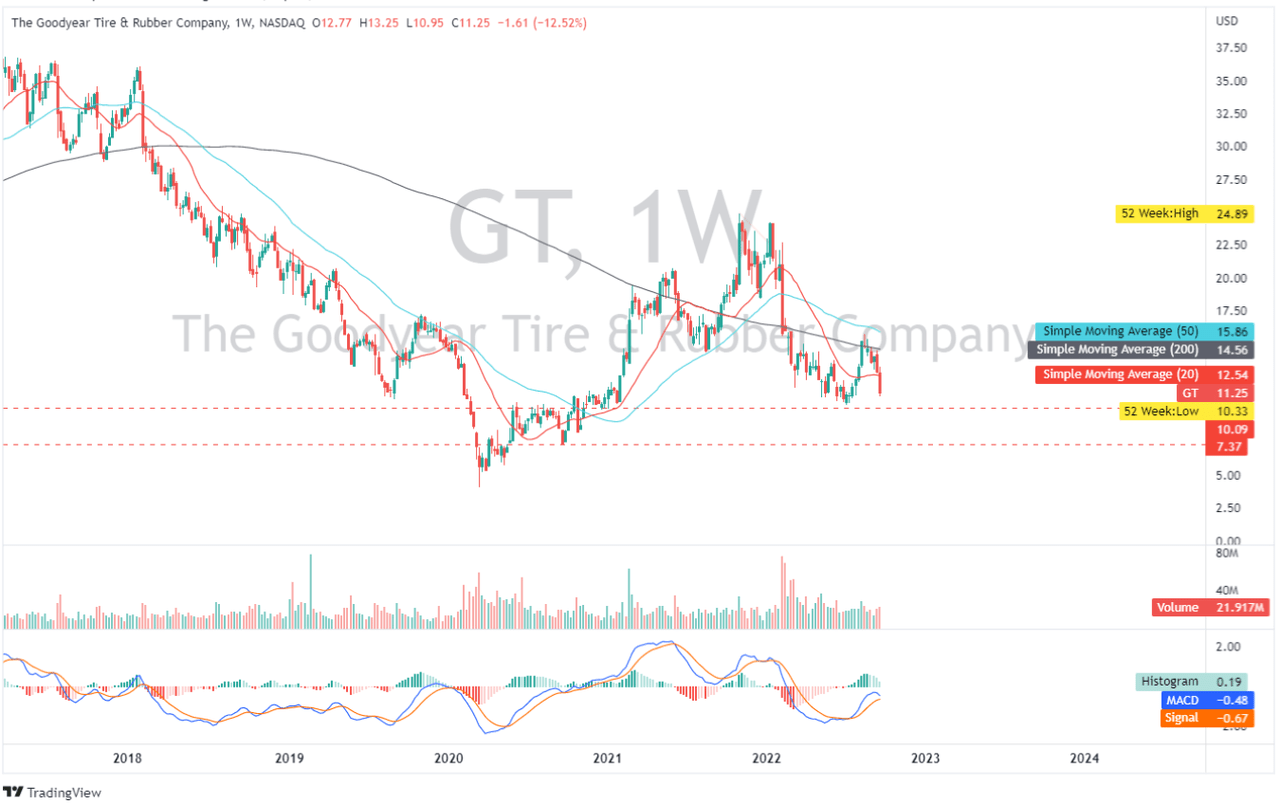
Task: Click the 2.00 MACD axis value
Action: (x=1230, y=646)
